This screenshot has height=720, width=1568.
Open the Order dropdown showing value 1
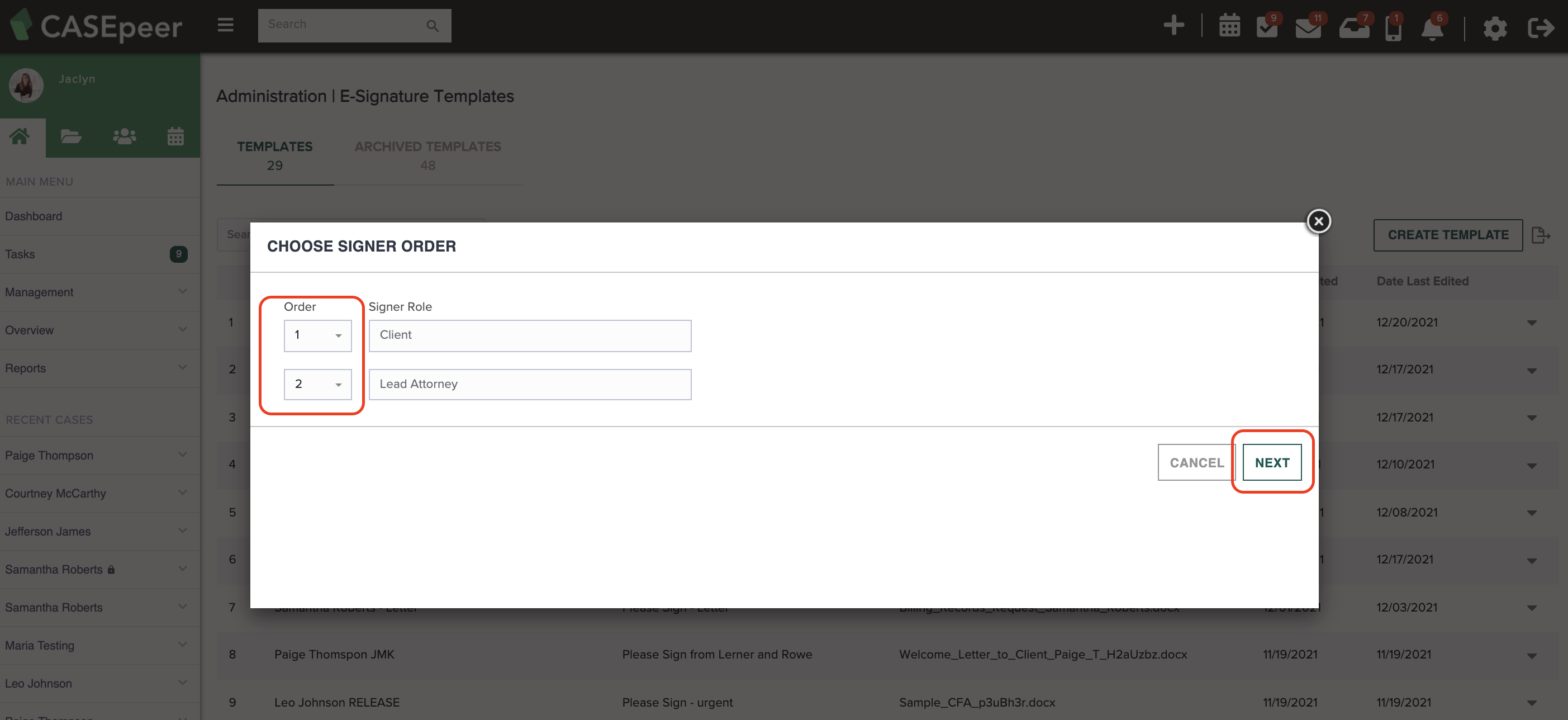pos(317,335)
